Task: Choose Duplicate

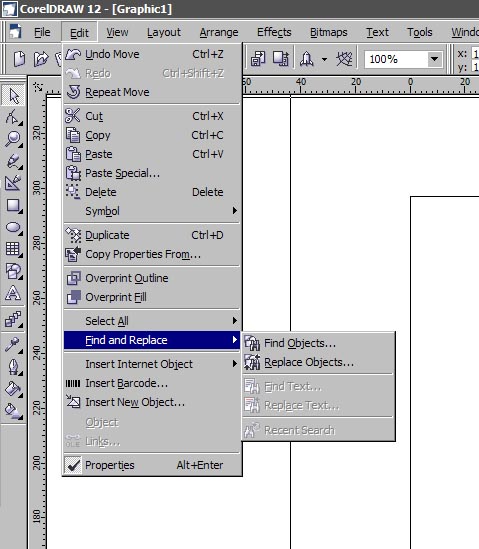Action: pyautogui.click(x=152, y=235)
